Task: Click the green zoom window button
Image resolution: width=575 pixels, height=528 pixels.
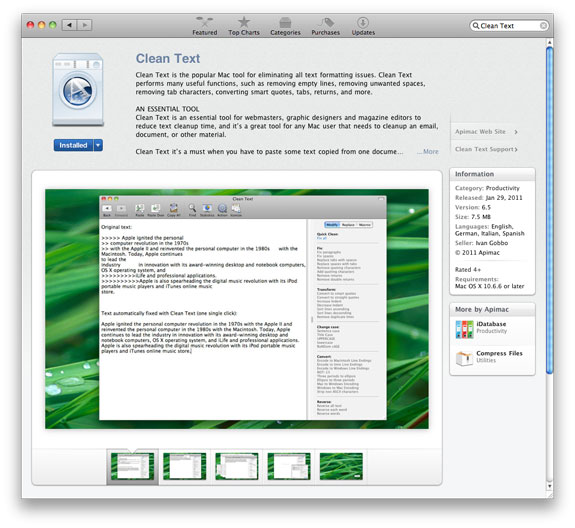Action: [52, 25]
